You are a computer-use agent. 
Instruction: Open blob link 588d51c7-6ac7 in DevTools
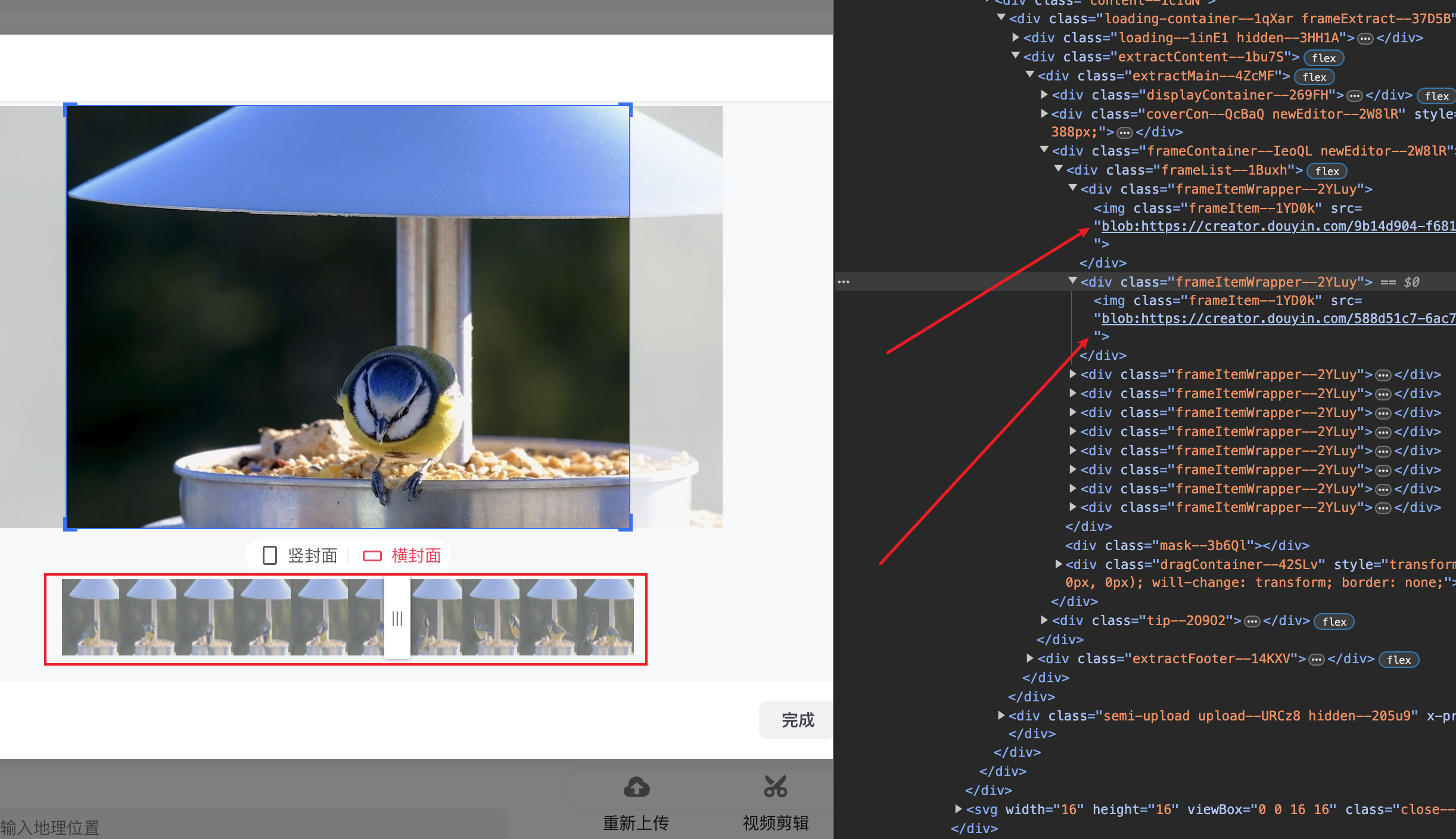1278,319
